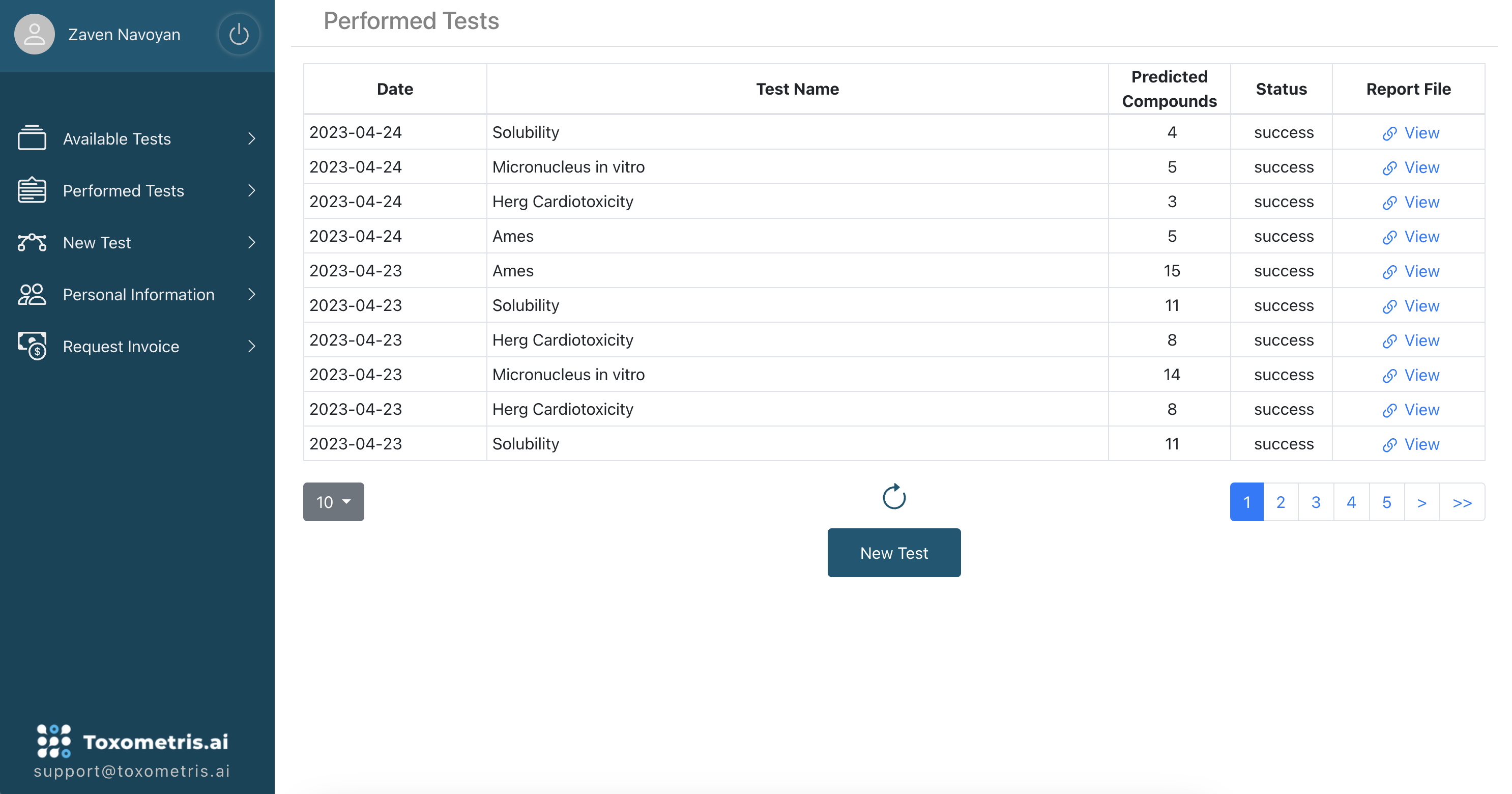Go to page 3
1512x794 pixels.
[x=1316, y=502]
